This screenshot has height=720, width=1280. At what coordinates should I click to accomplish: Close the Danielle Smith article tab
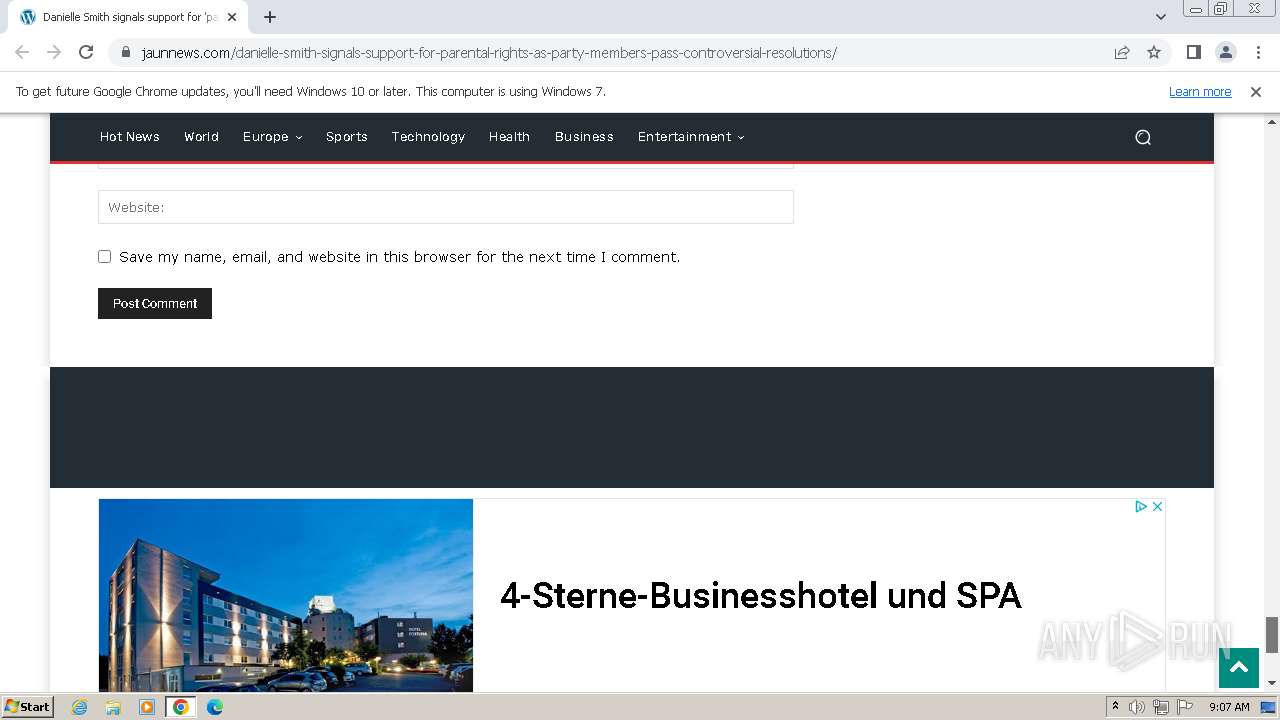[232, 17]
